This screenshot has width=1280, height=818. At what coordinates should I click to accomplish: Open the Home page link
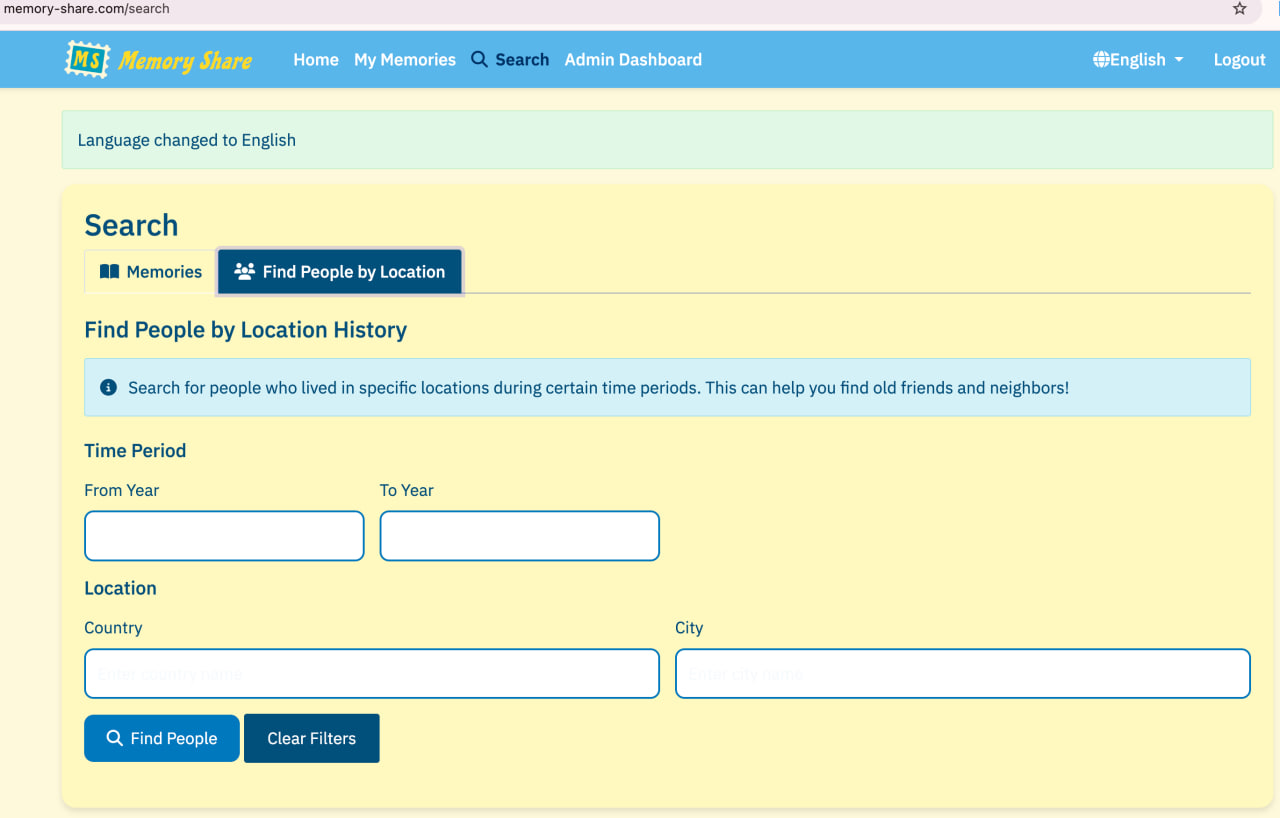316,60
